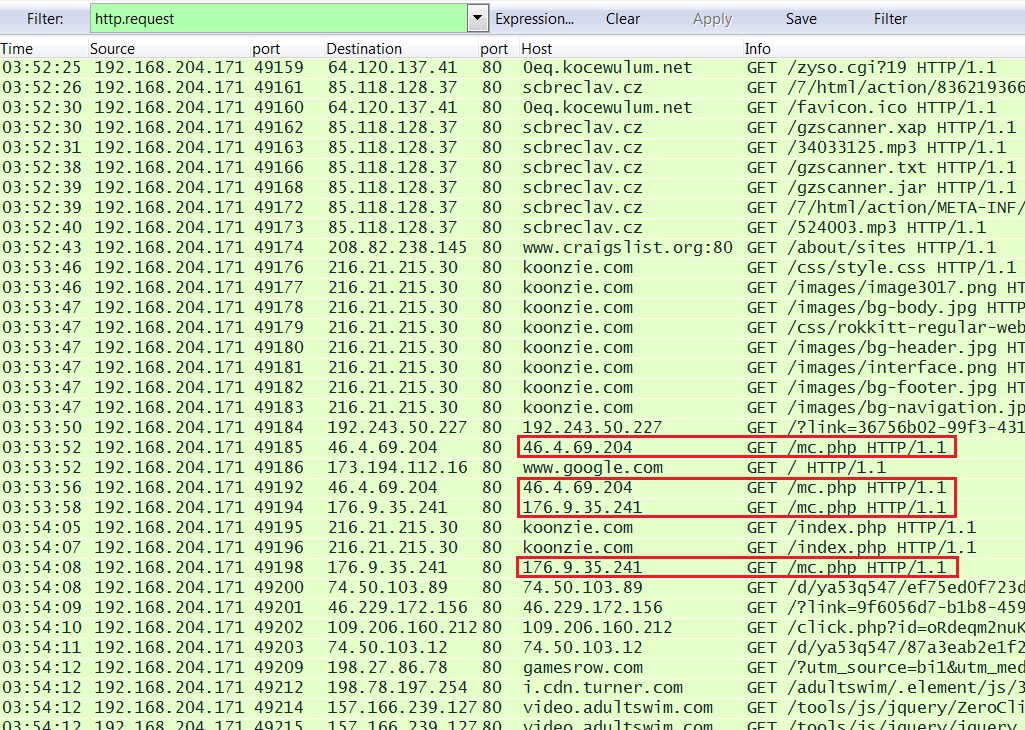Viewport: 1025px width, 730px height.
Task: Sort by the Host column header
Action: (537, 48)
